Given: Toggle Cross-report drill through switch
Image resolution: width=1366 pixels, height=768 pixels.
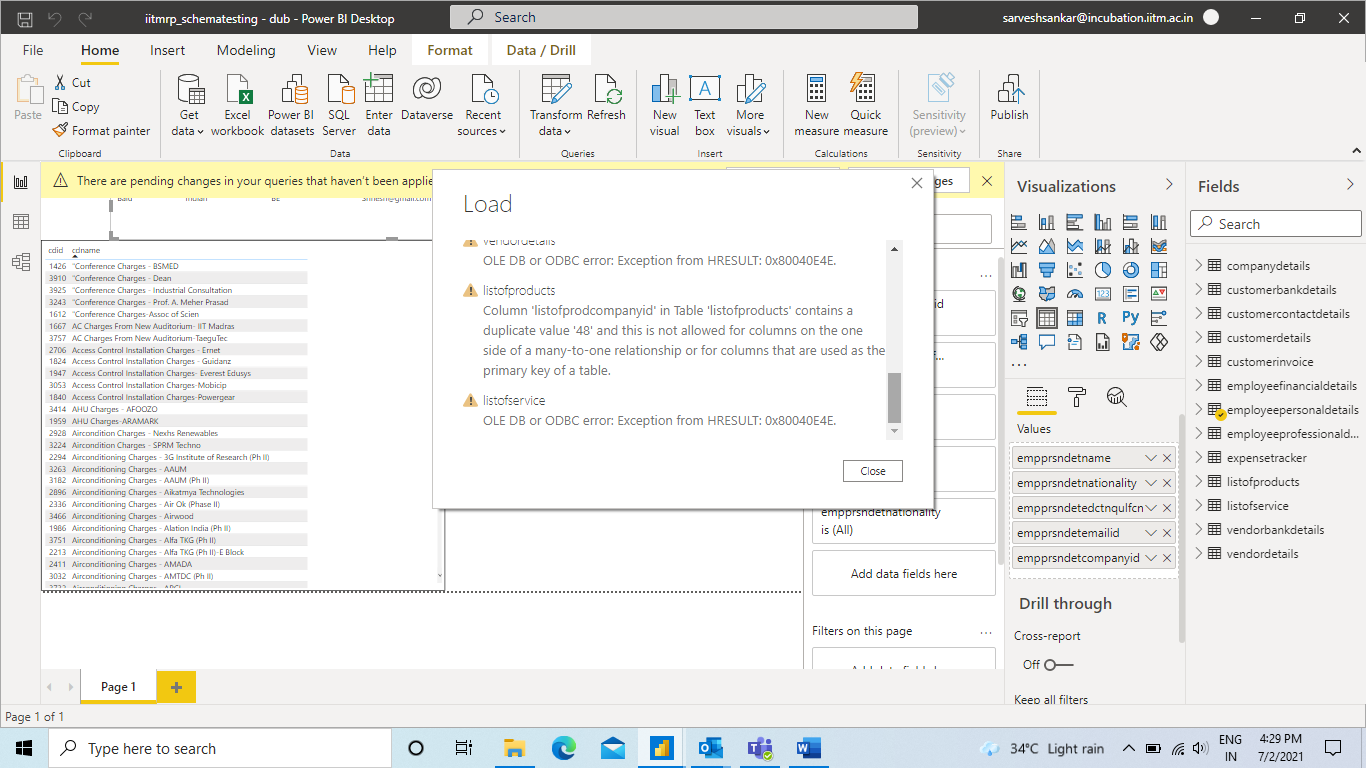Looking at the screenshot, I should [1058, 664].
